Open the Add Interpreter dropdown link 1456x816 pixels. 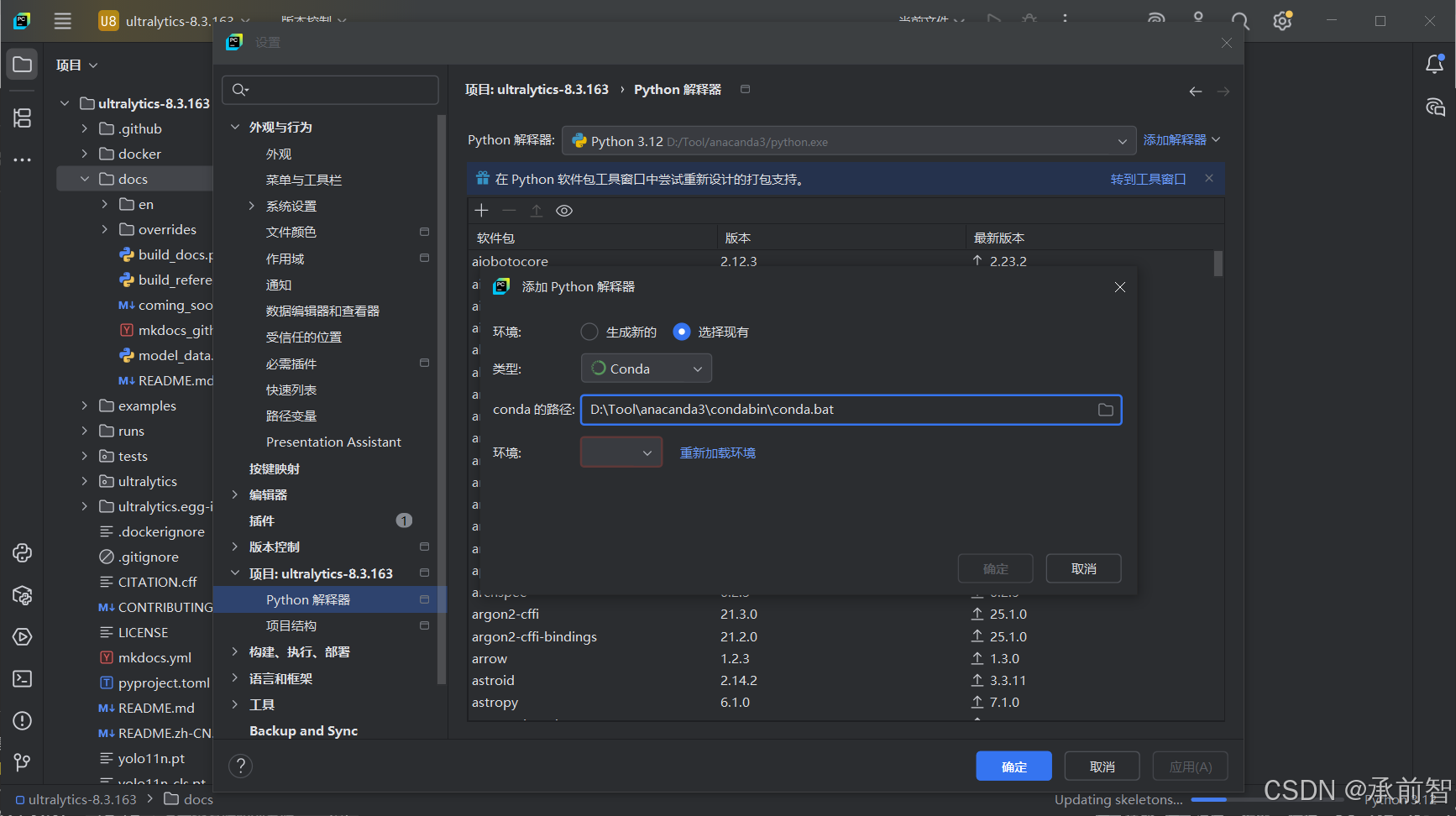[x=1181, y=139]
